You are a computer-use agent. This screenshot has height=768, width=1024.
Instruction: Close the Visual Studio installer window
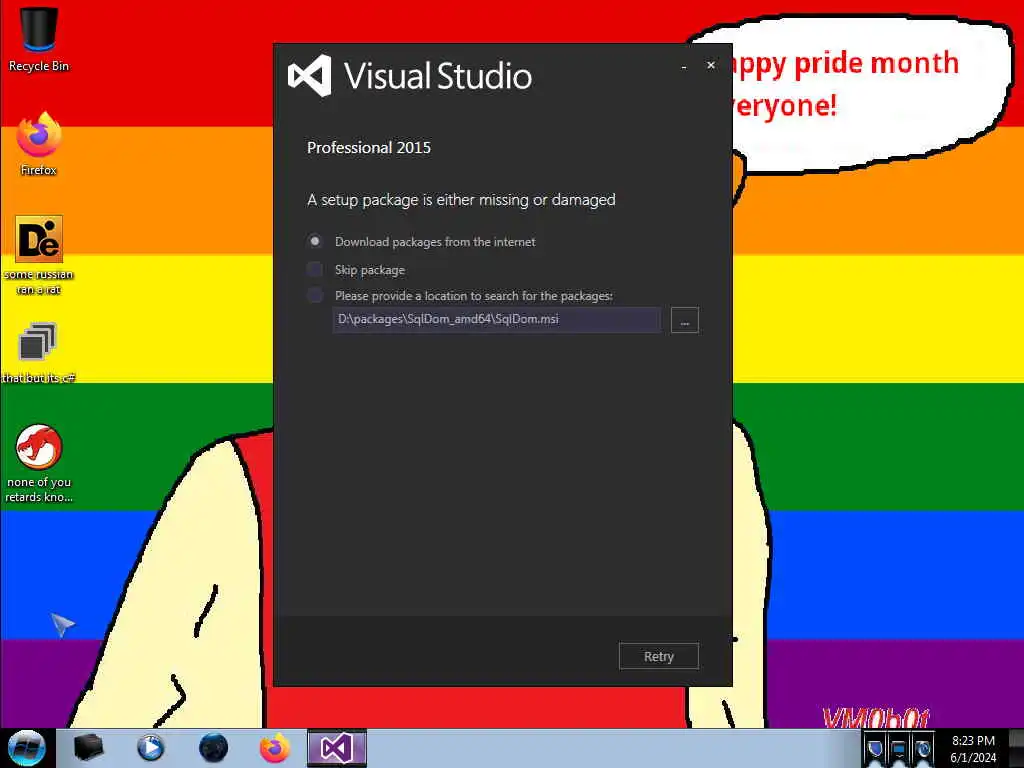coord(711,65)
